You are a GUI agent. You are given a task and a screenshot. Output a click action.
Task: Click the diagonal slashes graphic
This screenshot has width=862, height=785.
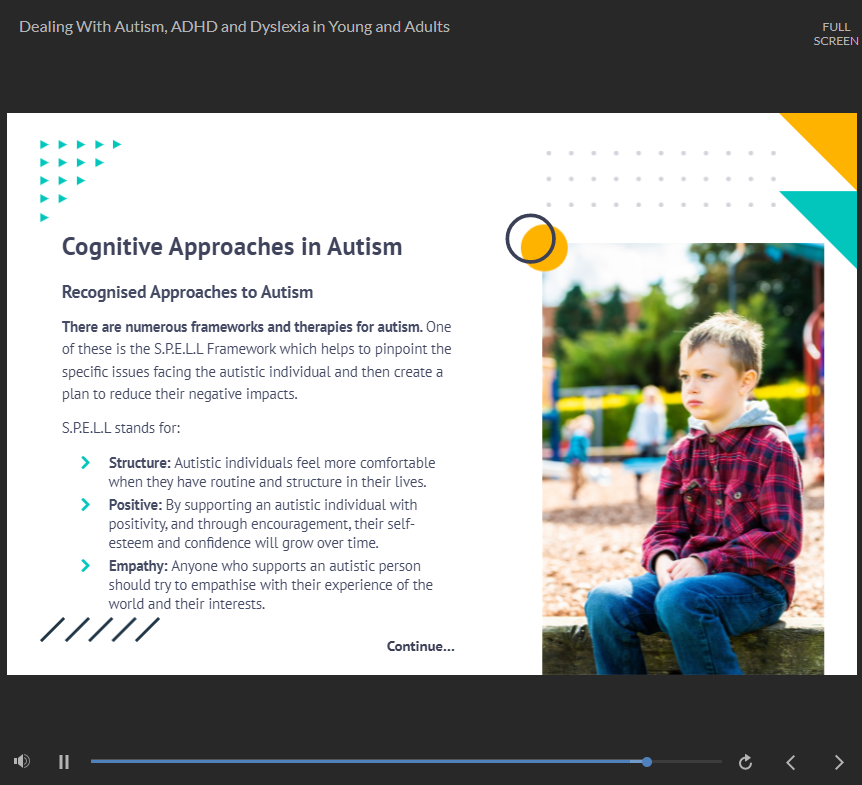point(100,630)
